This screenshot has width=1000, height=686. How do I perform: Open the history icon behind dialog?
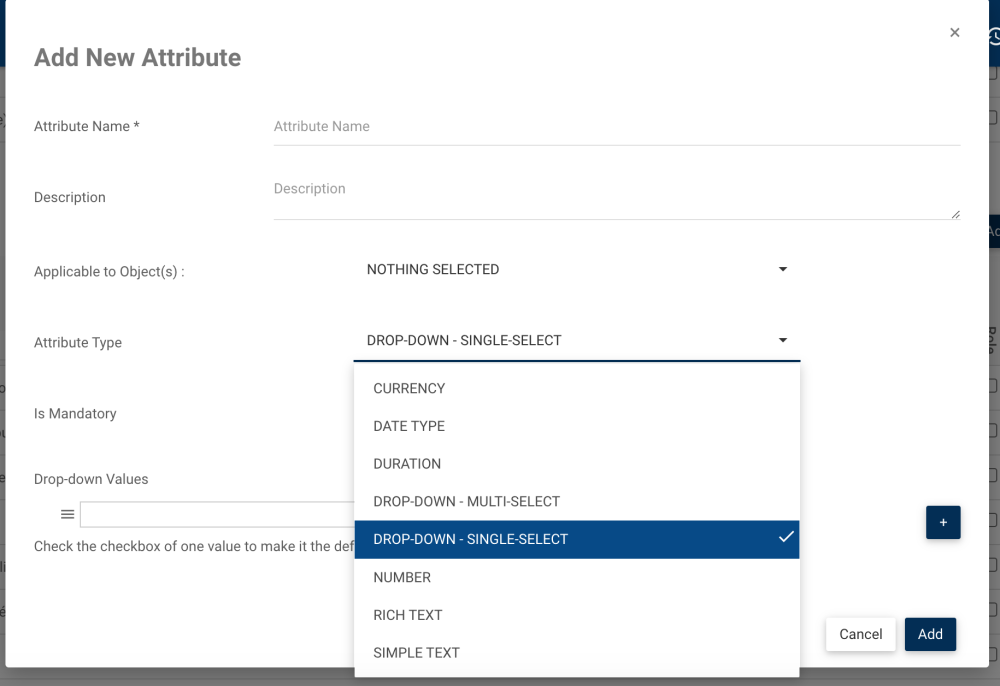994,37
